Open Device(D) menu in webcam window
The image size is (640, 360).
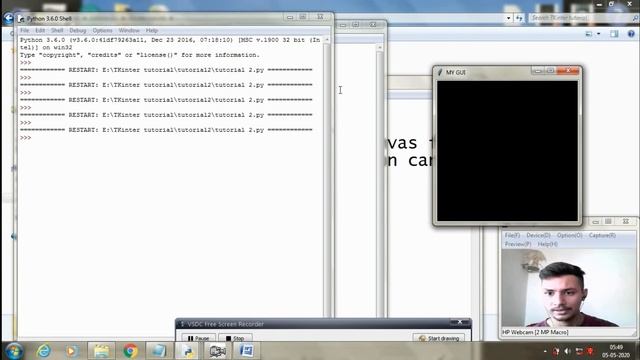538,236
